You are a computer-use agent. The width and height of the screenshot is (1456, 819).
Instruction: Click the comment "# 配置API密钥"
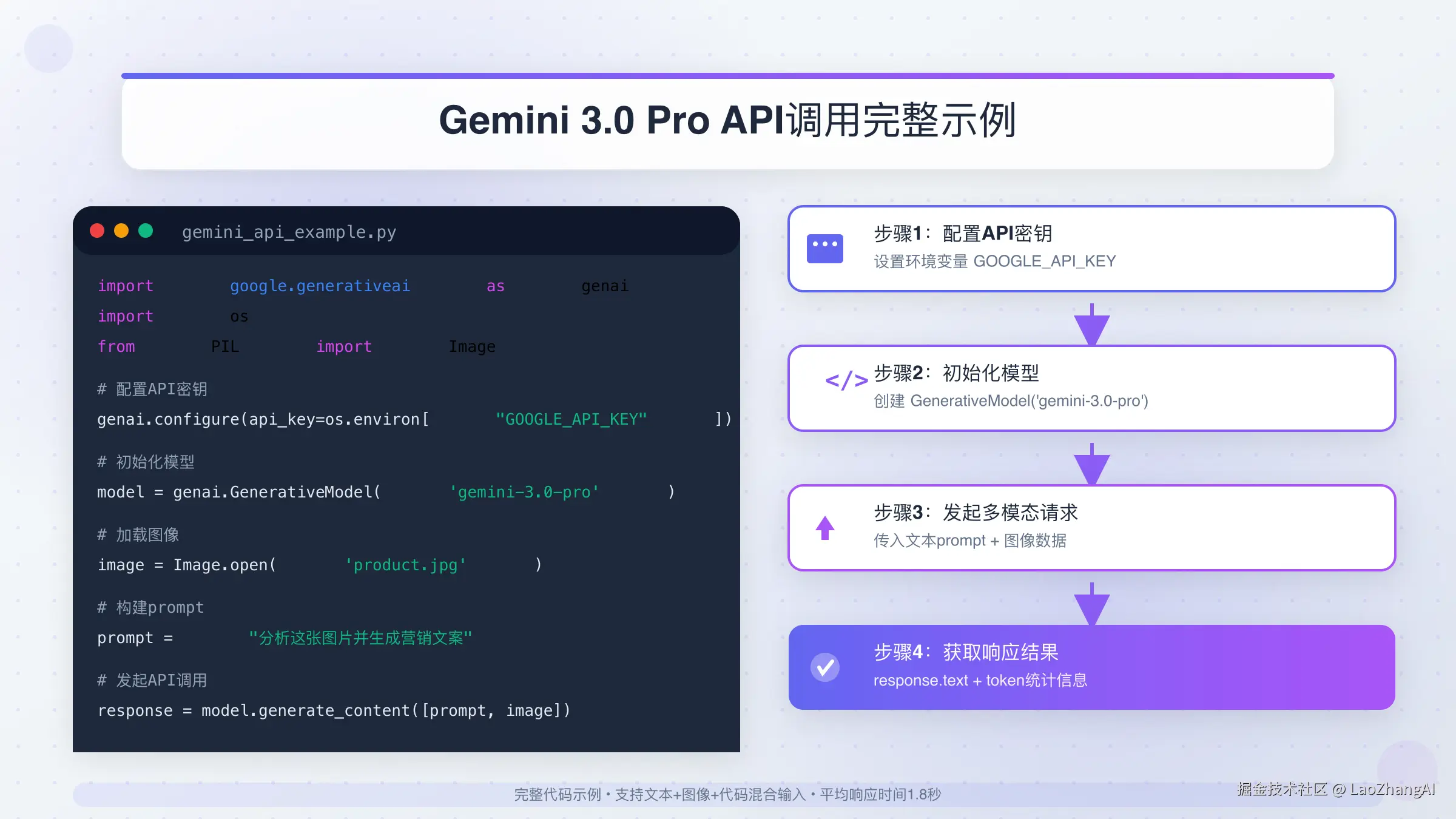152,389
